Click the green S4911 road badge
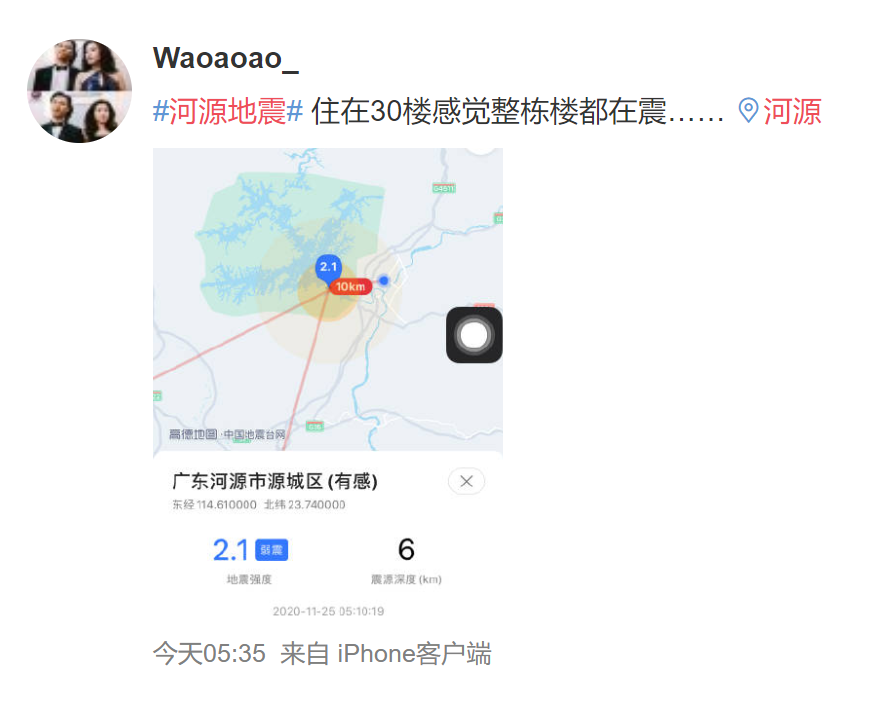The height and width of the screenshot is (711, 889). [443, 188]
